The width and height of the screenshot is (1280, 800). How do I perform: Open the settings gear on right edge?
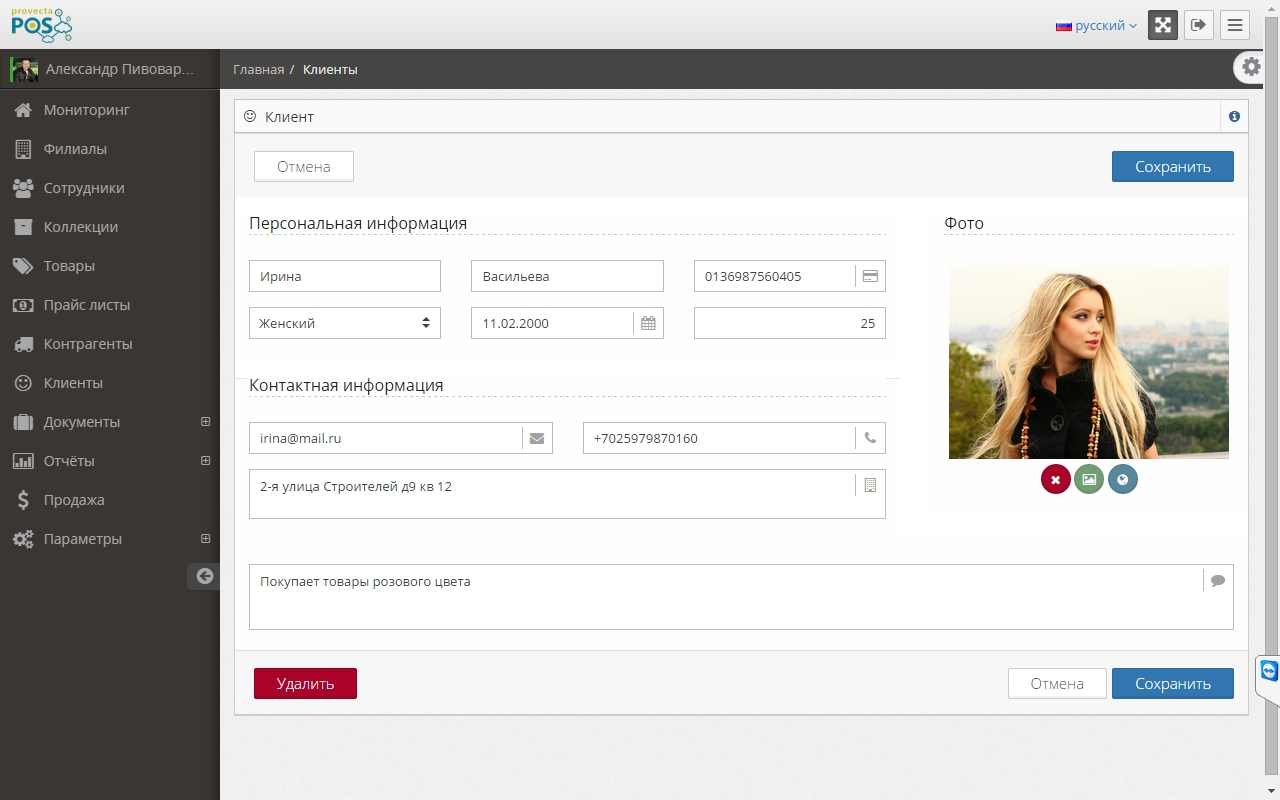[1251, 67]
